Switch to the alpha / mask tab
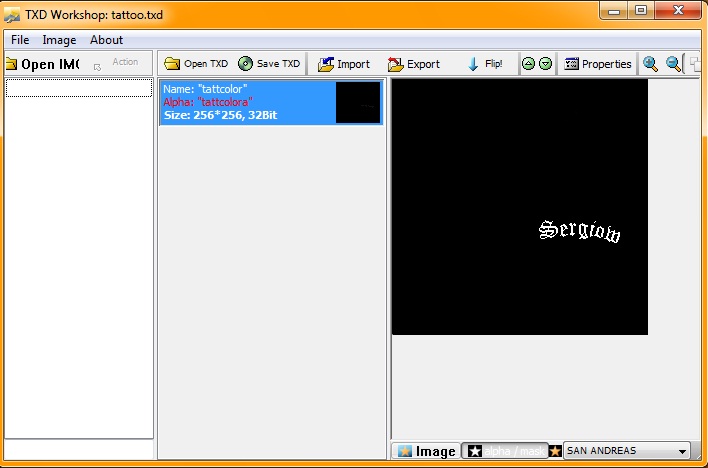 [x=506, y=451]
